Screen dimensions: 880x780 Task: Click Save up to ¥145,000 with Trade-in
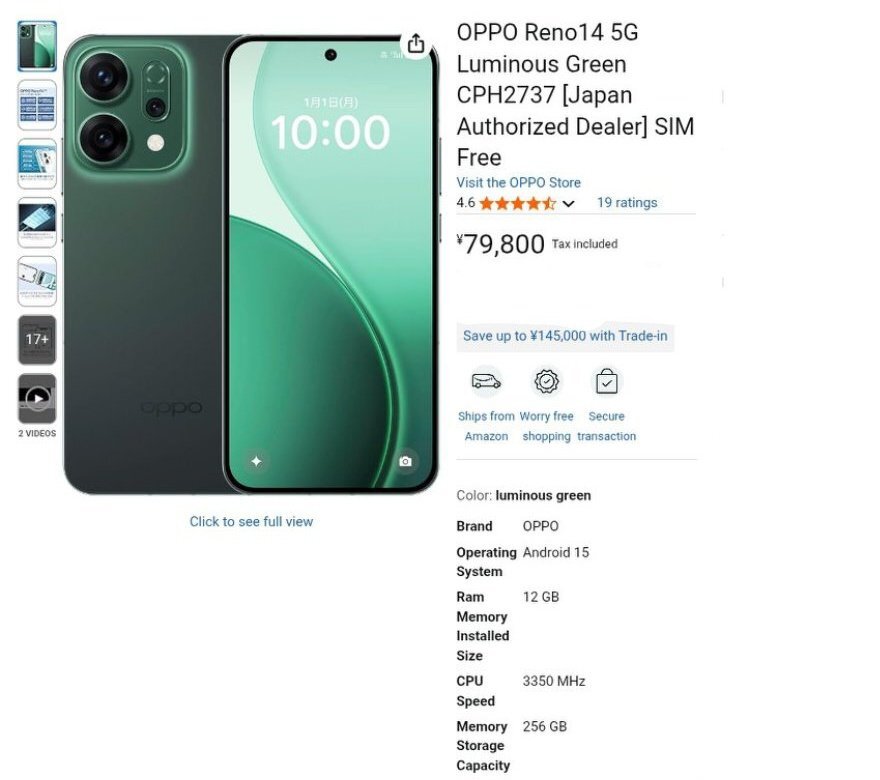pos(565,336)
